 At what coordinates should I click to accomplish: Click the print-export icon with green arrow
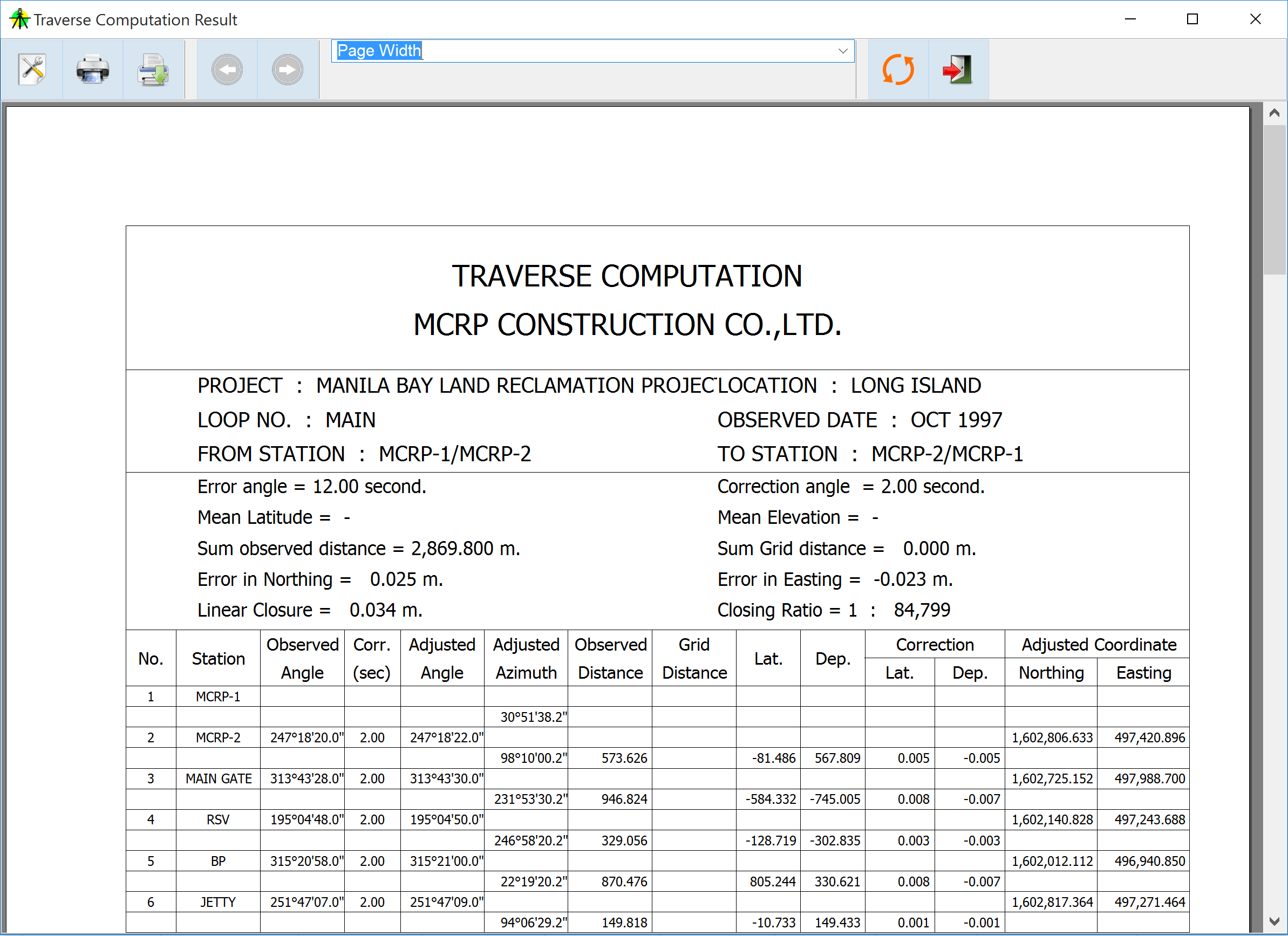(153, 70)
